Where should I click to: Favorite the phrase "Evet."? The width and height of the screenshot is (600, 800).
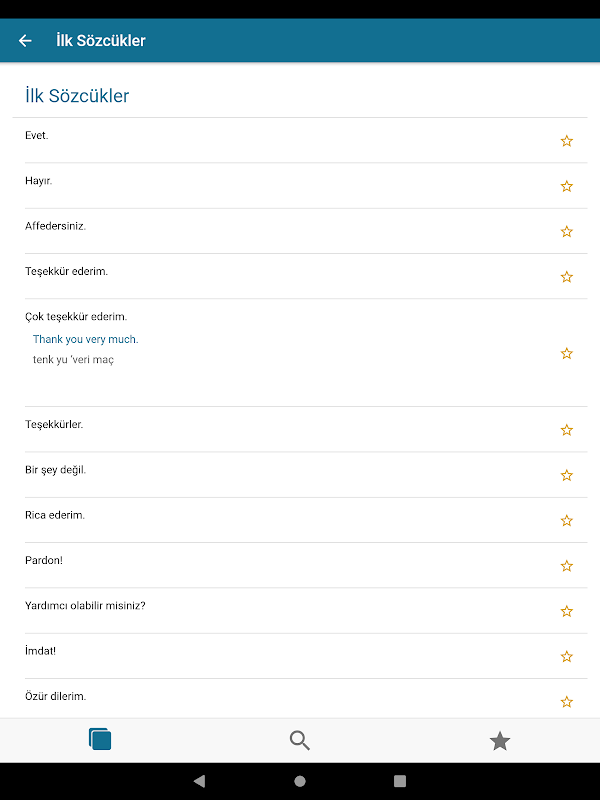tap(566, 141)
